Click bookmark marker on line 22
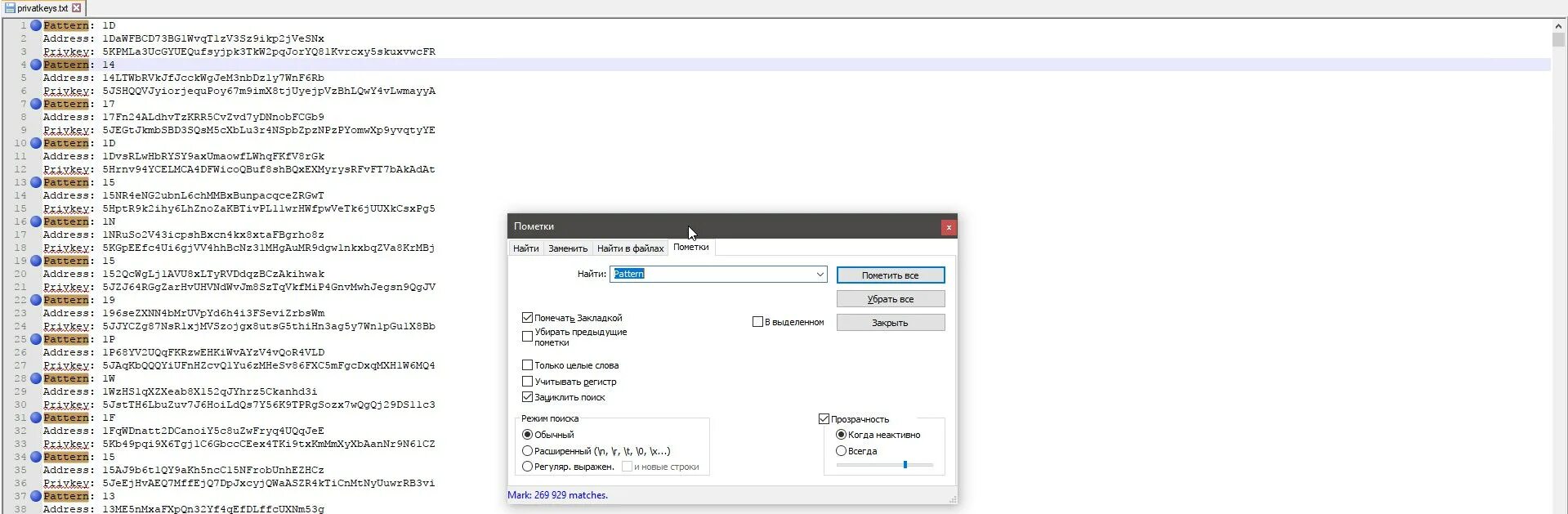 [36, 300]
